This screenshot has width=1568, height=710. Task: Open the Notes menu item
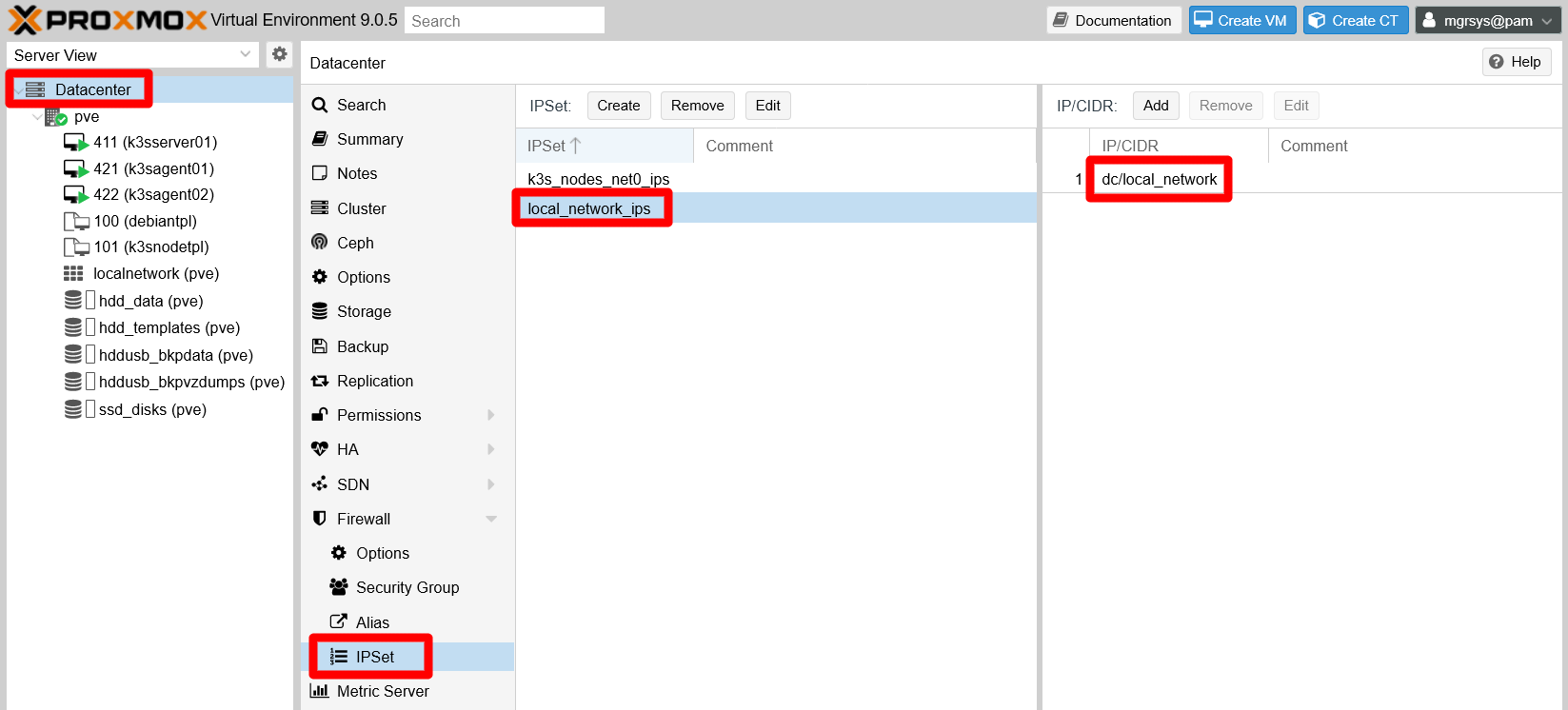coord(407,173)
